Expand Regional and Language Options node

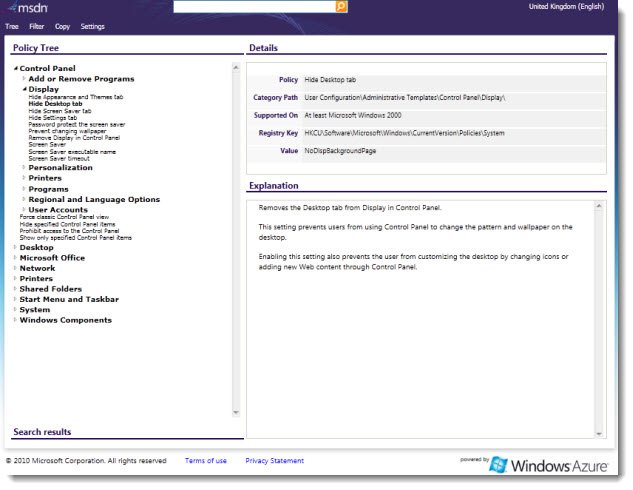pos(24,199)
